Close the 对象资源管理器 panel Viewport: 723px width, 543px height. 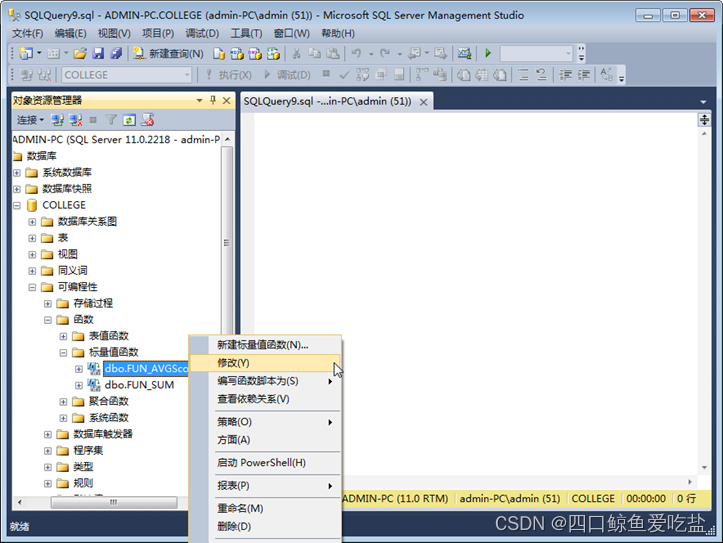tap(226, 100)
